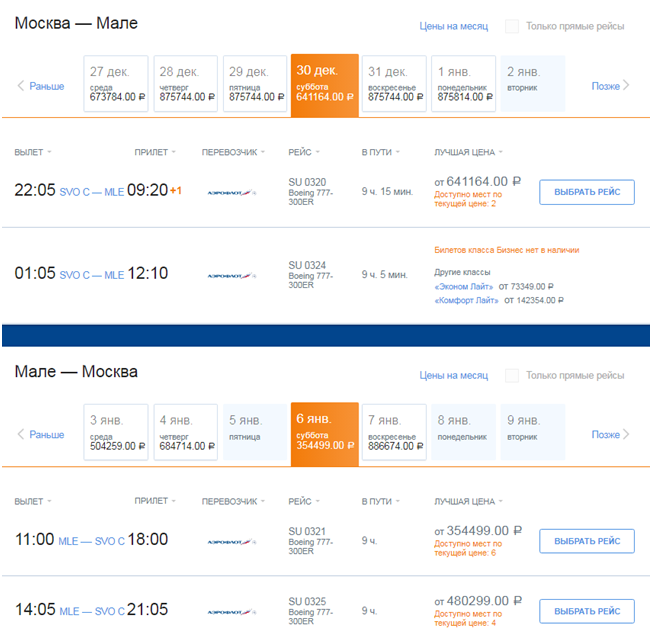Open 'Цены на месяц' for Москва — Мале
This screenshot has width=652, height=643.
[453, 26]
